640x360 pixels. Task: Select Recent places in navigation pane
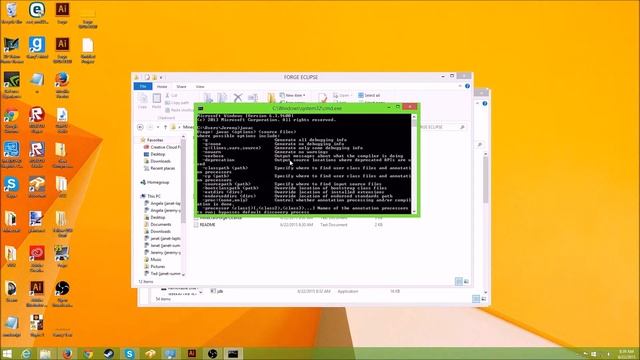coord(159,168)
